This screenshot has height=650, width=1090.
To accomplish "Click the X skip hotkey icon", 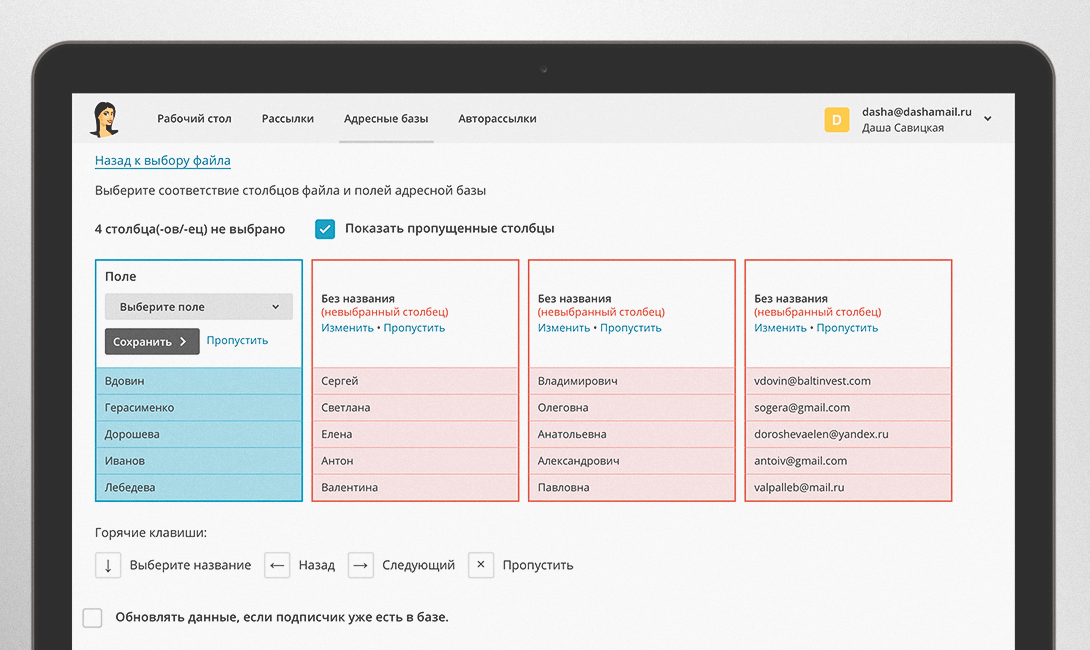I will coord(480,565).
